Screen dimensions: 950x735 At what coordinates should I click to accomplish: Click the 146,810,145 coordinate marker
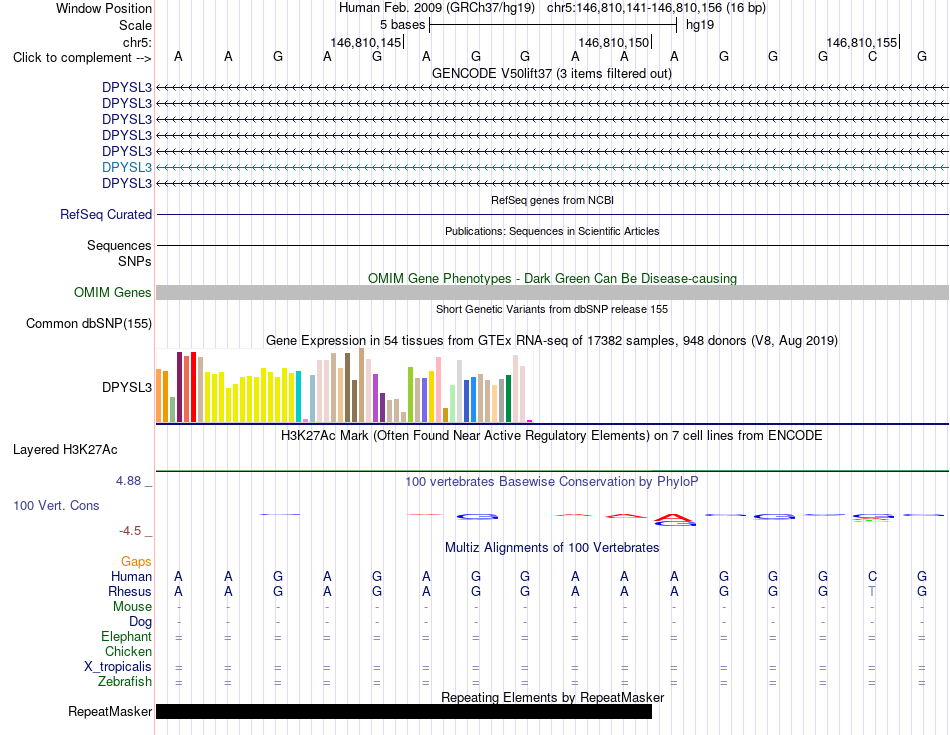pyautogui.click(x=365, y=42)
